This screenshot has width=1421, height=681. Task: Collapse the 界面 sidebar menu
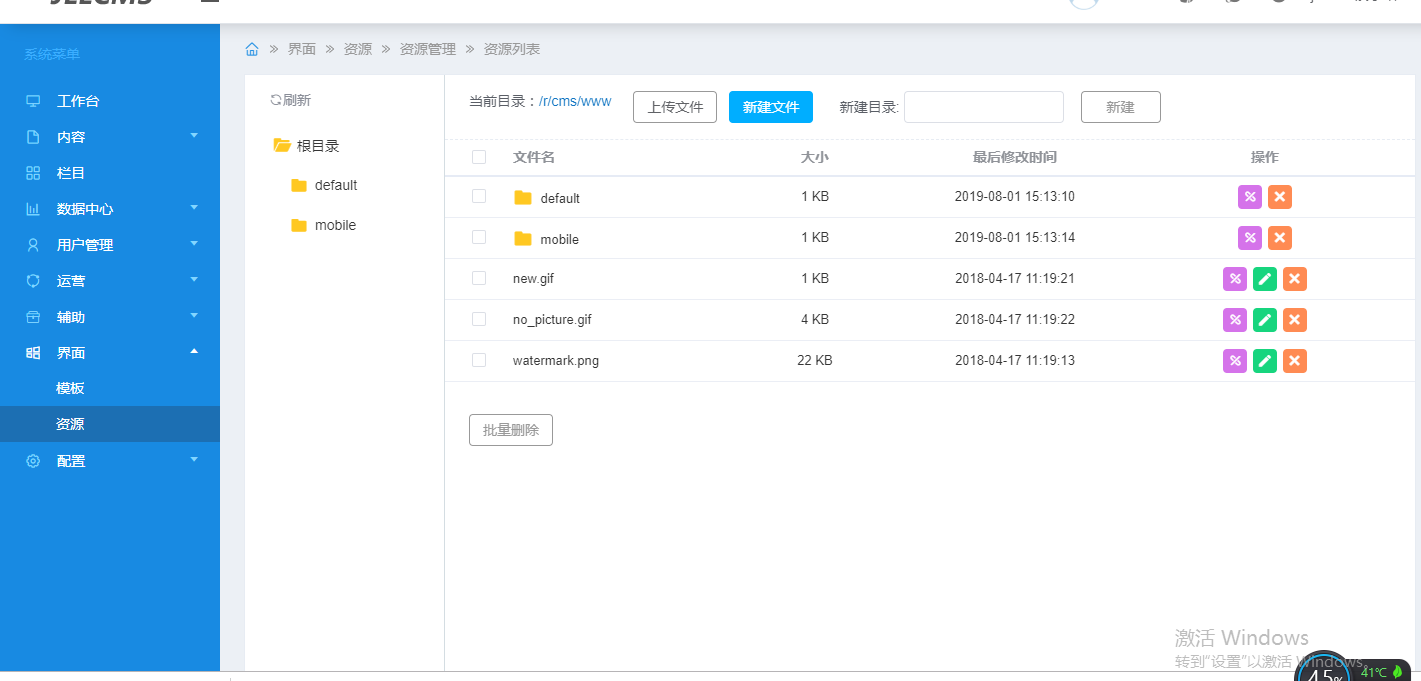110,353
